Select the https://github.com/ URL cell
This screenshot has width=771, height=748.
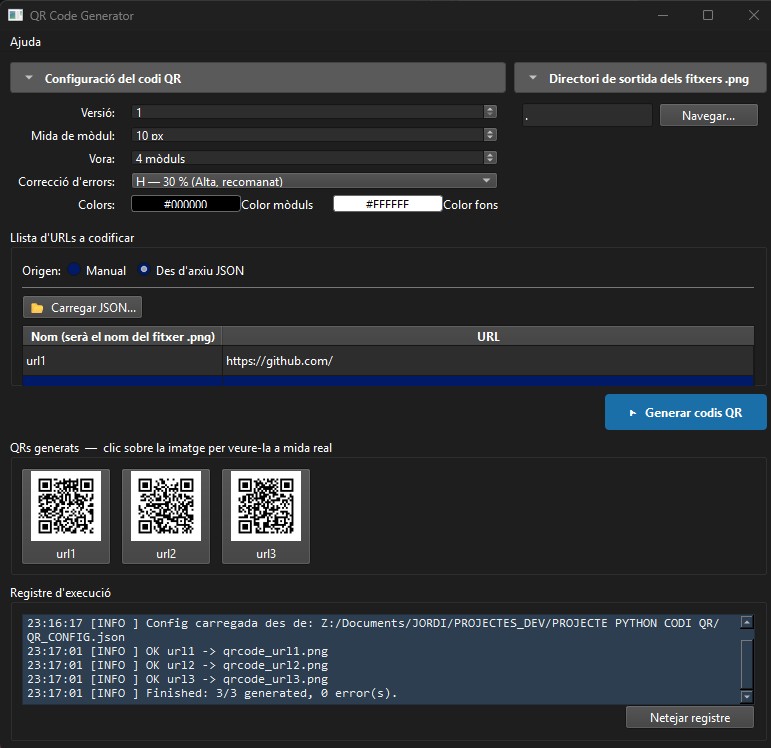point(488,361)
